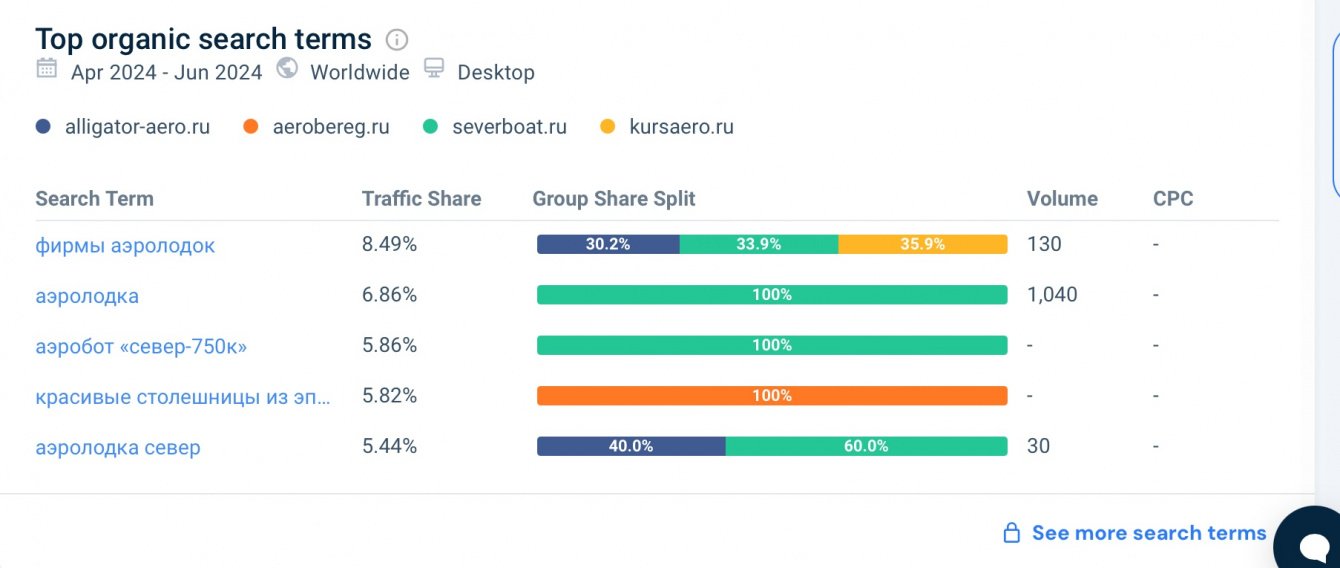Click the Volume column header
Screen dimensions: 1340x568
point(1062,198)
